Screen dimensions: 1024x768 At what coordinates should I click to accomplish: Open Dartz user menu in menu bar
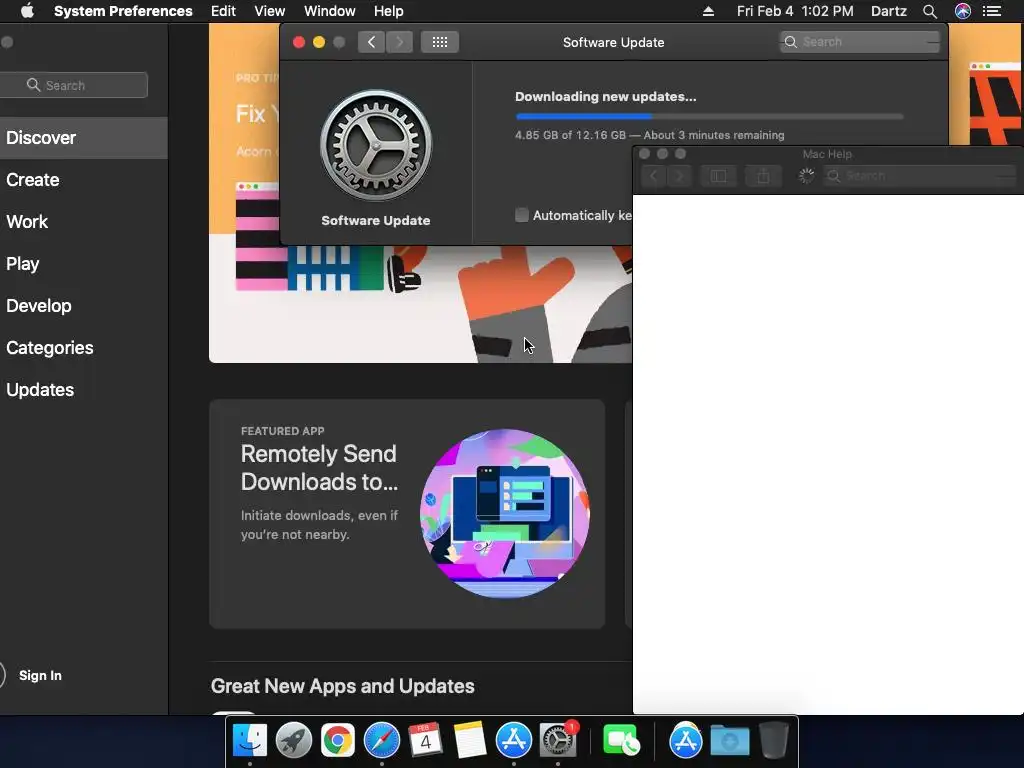[889, 11]
